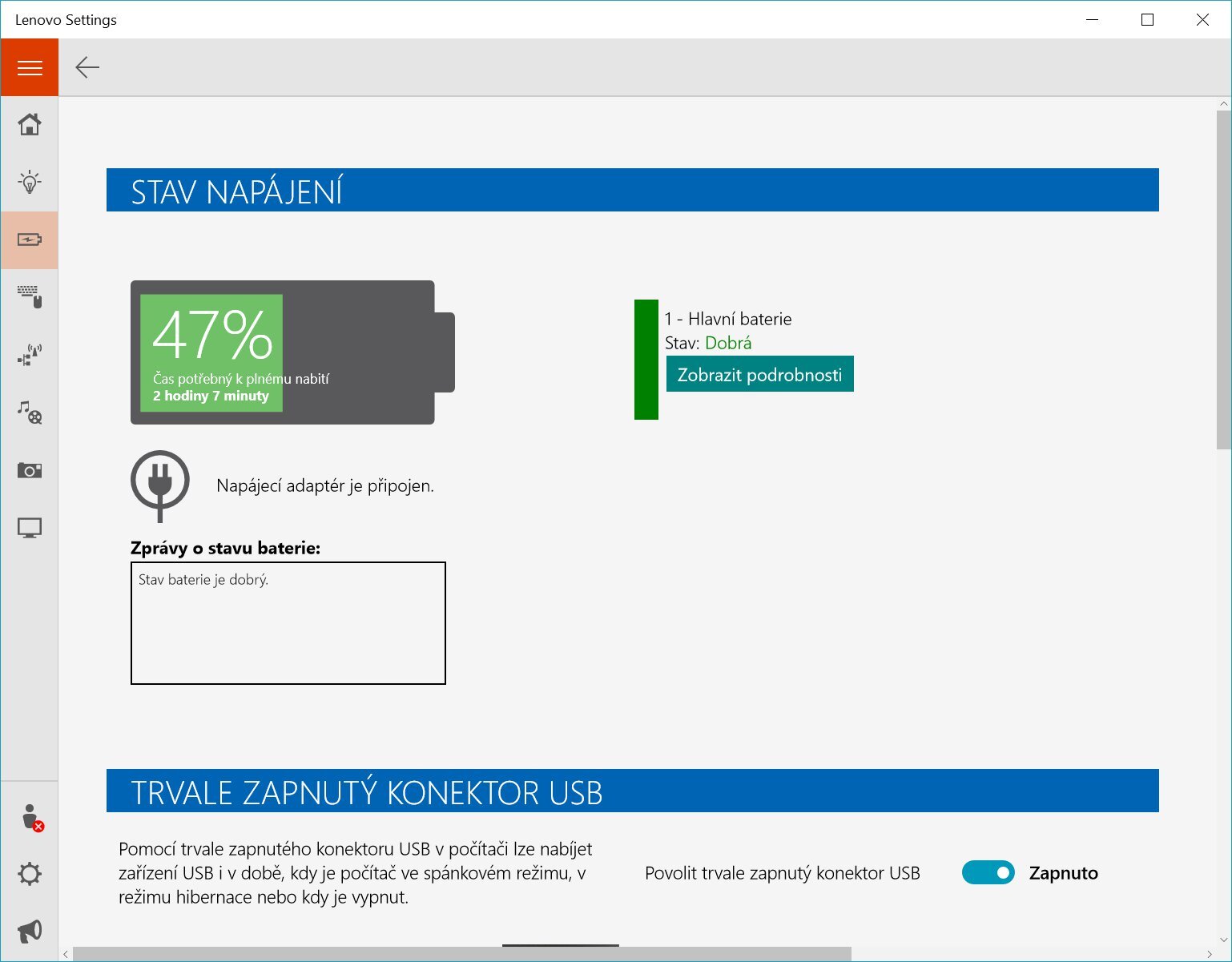Image resolution: width=1232 pixels, height=962 pixels.
Task: Open the display settings monitor icon
Action: tap(30, 528)
